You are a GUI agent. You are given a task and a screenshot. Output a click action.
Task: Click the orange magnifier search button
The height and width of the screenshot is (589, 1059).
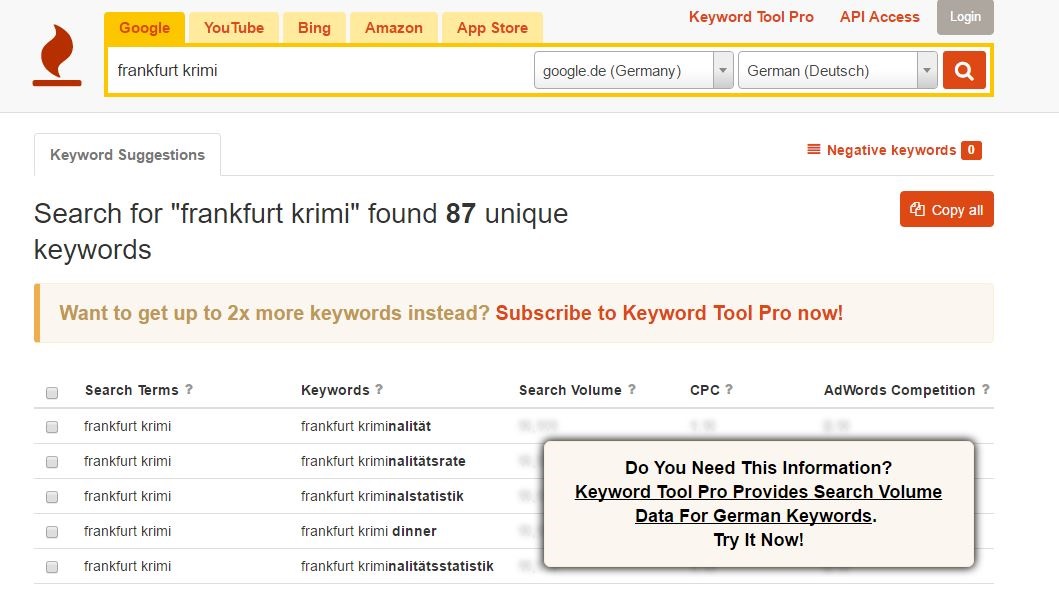[x=964, y=70]
